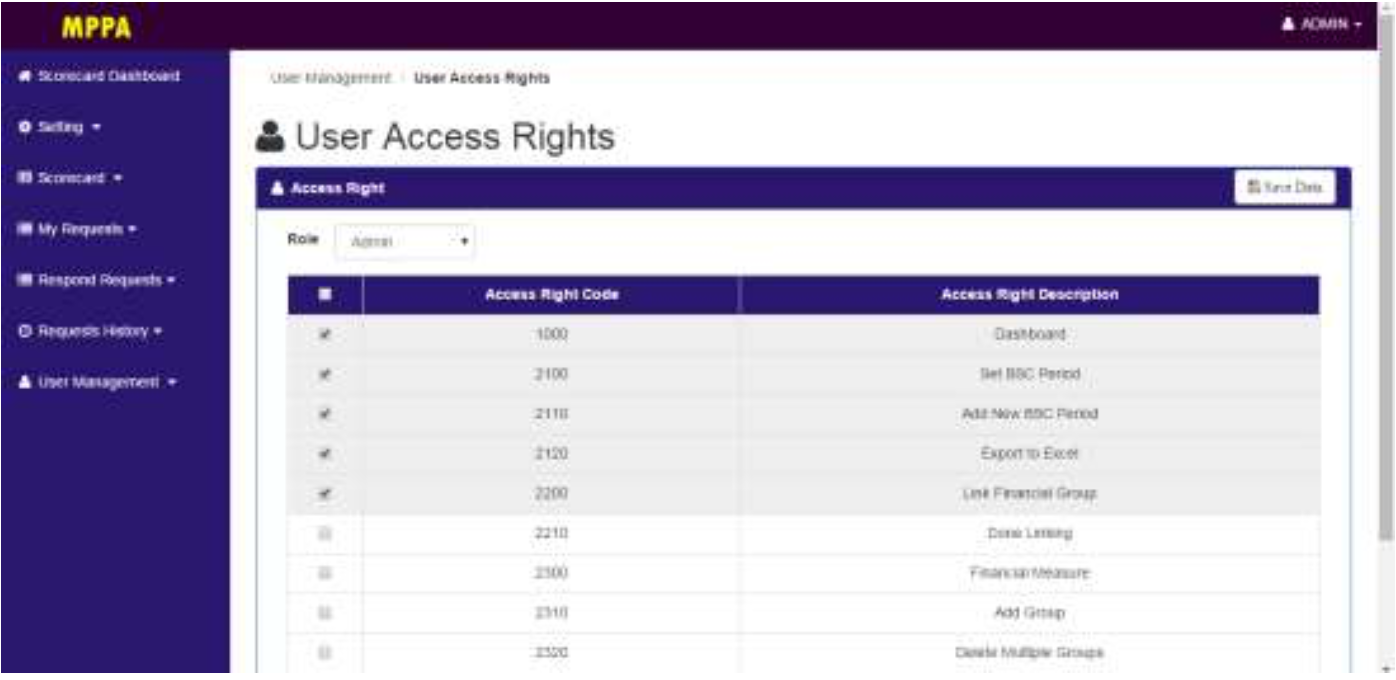Open the Requests History sidebar menu
The height and width of the screenshot is (680, 1396).
click(x=90, y=332)
